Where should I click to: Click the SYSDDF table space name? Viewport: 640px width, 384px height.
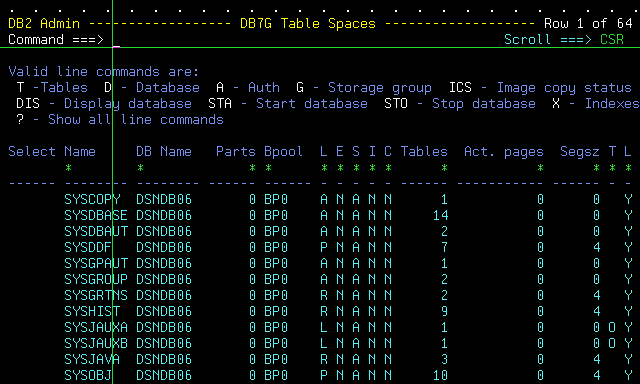tap(88, 247)
